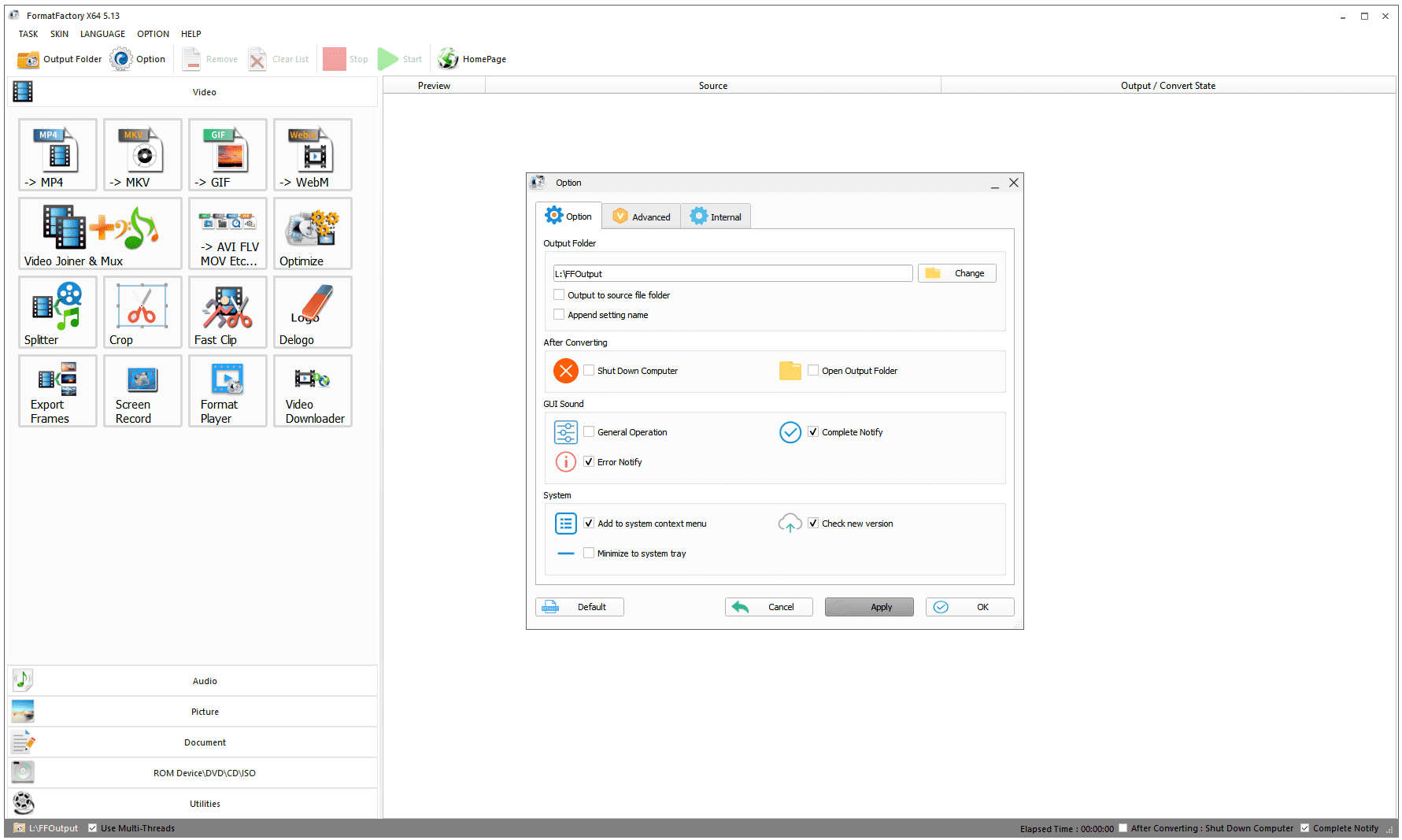Start the Fast Clip tool
The image size is (1402, 840).
pyautogui.click(x=228, y=312)
